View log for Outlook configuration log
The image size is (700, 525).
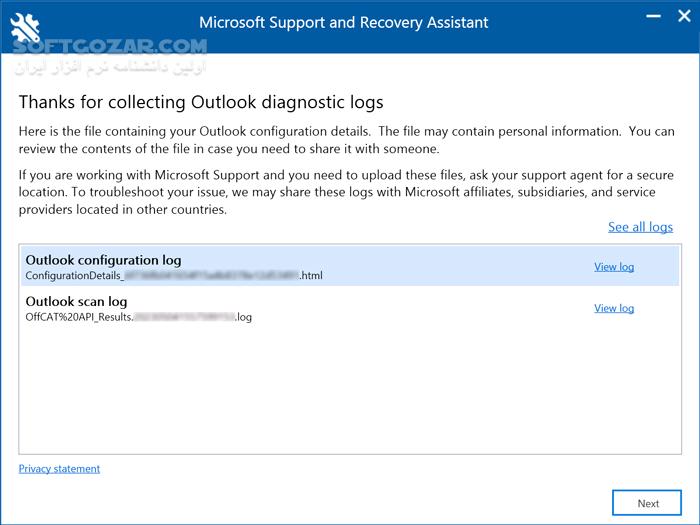pyautogui.click(x=614, y=267)
